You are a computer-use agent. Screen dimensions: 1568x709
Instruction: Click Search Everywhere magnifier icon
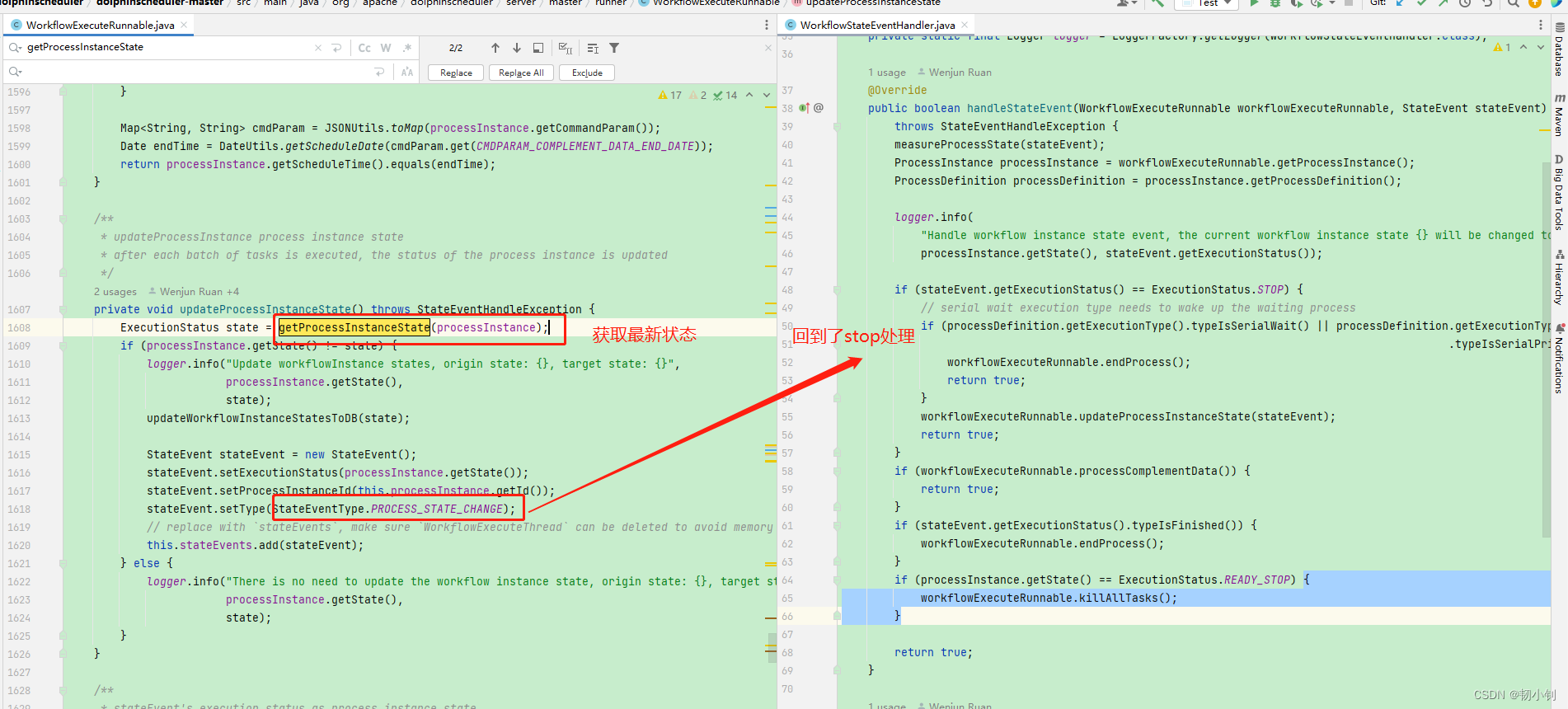1514,3
